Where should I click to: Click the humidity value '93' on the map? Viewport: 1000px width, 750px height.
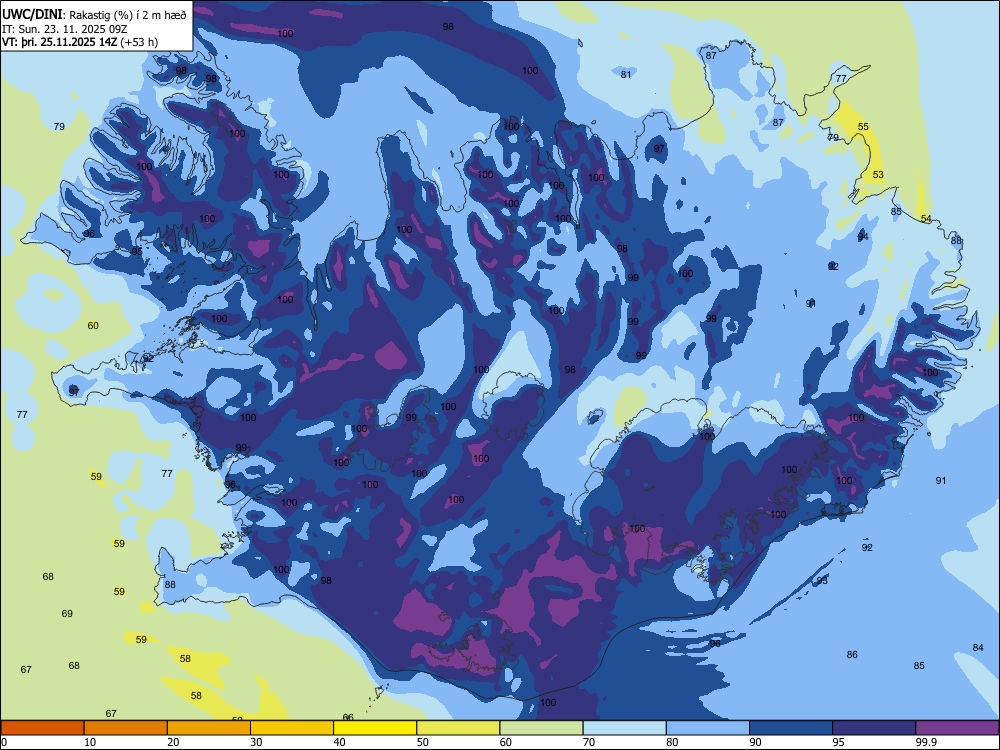point(822,580)
